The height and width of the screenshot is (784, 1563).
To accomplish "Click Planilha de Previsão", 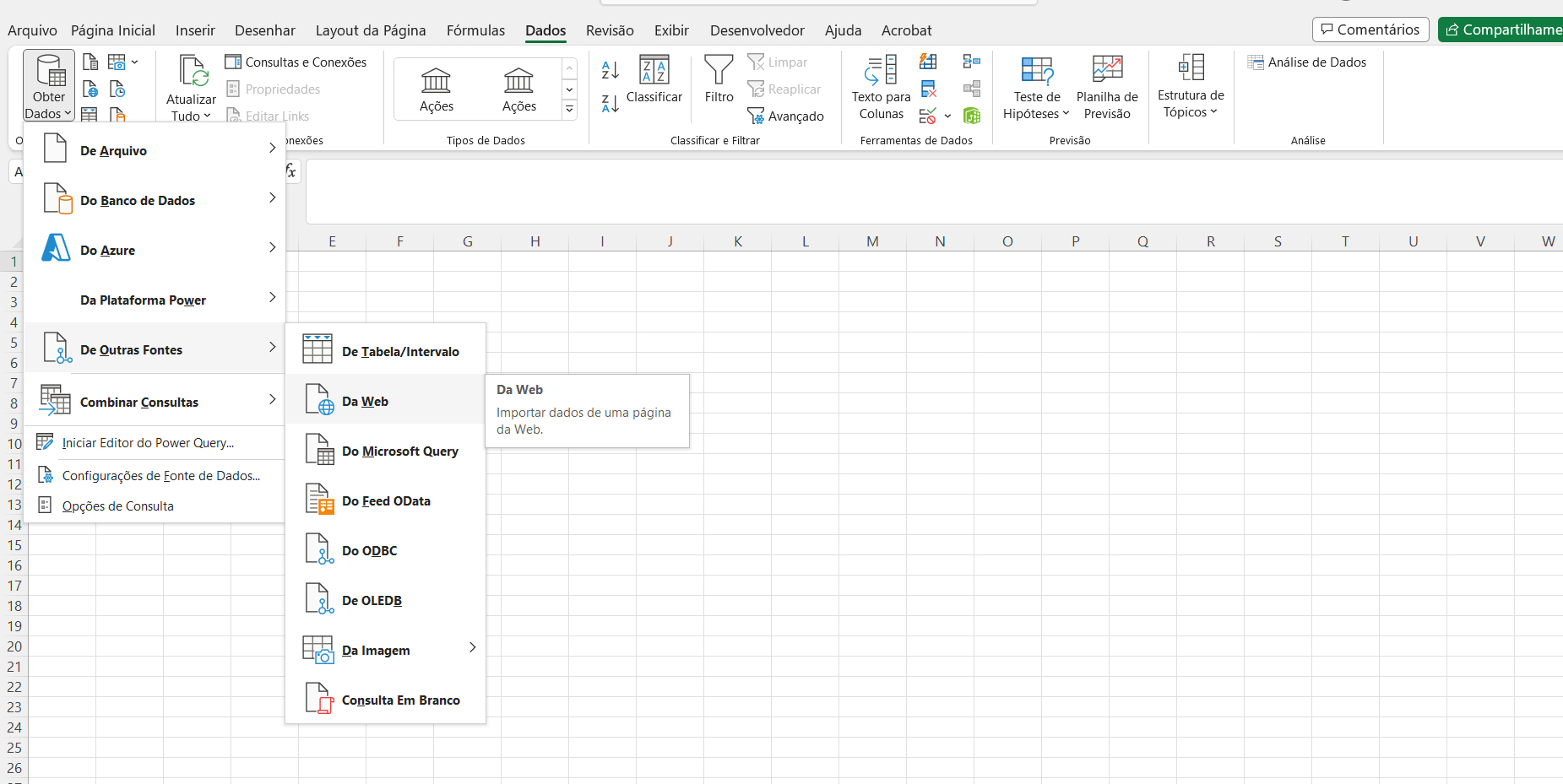I will tap(1107, 89).
